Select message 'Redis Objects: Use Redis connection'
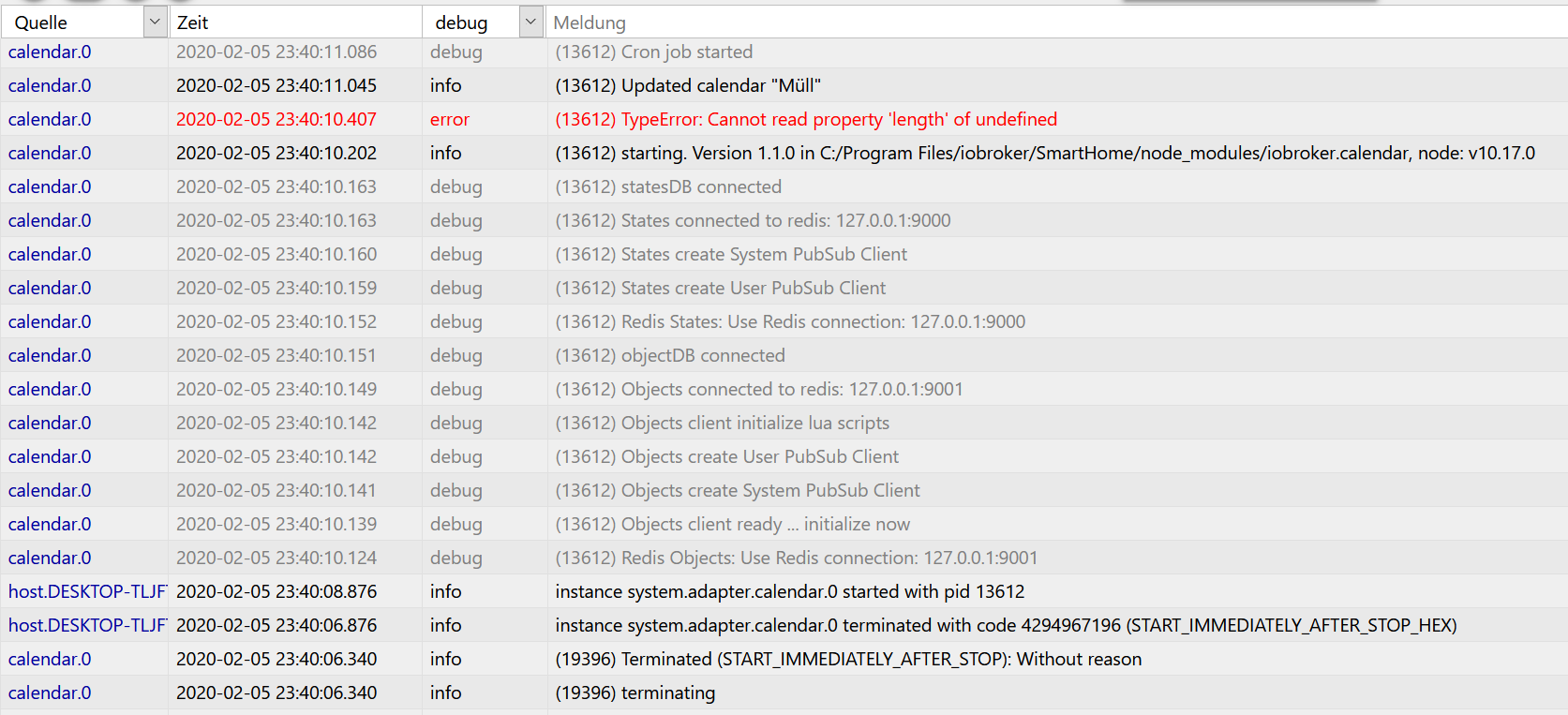The image size is (1568, 715). [797, 558]
